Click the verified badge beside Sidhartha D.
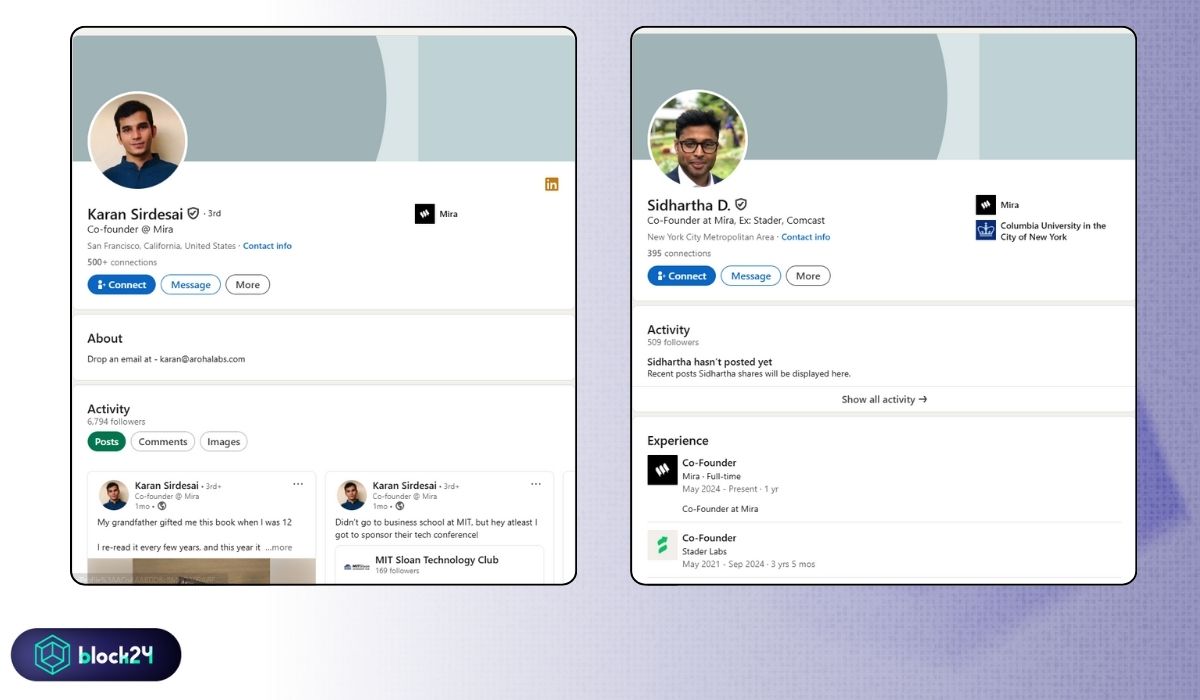The image size is (1200, 700). 741,205
